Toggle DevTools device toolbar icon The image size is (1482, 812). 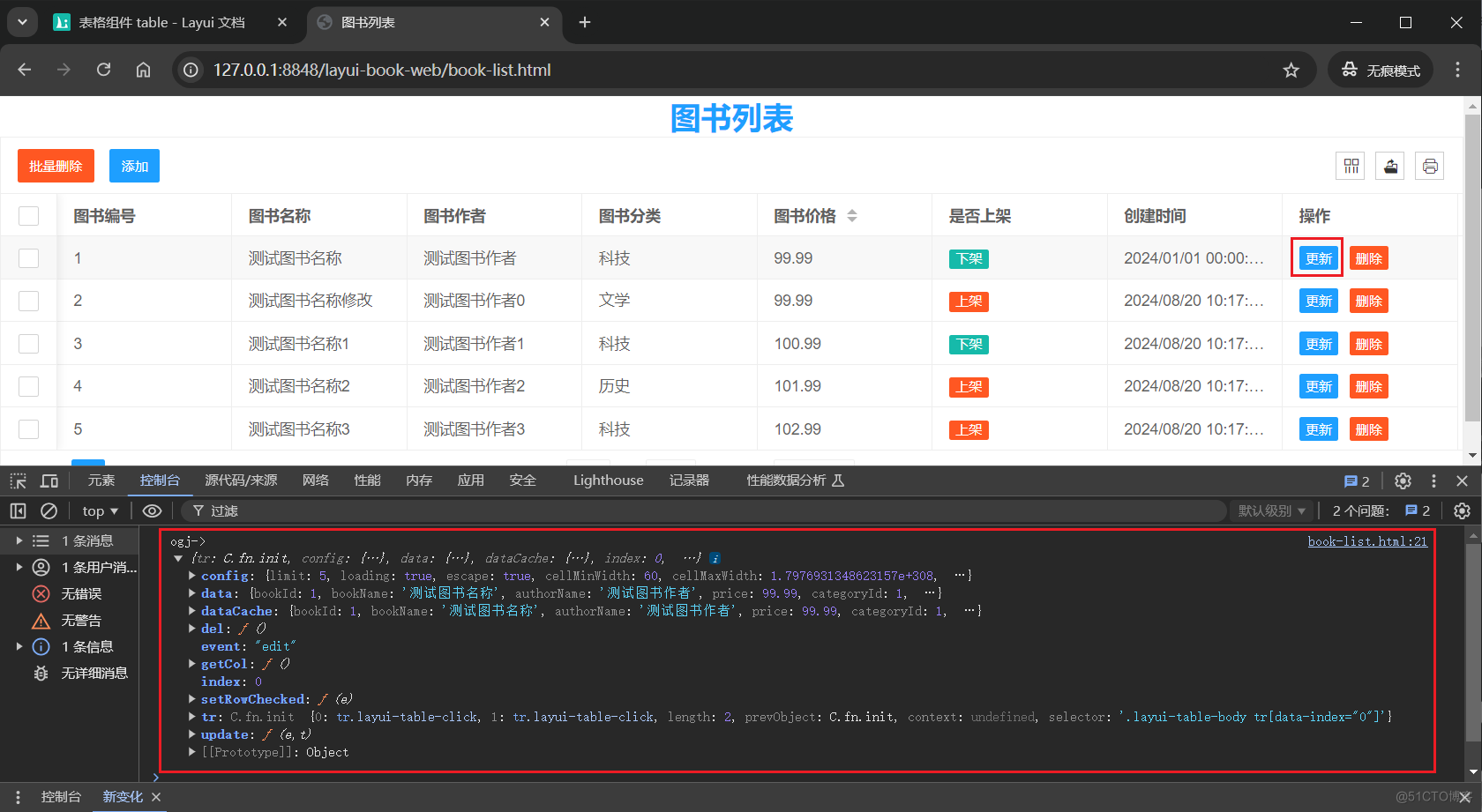point(49,480)
